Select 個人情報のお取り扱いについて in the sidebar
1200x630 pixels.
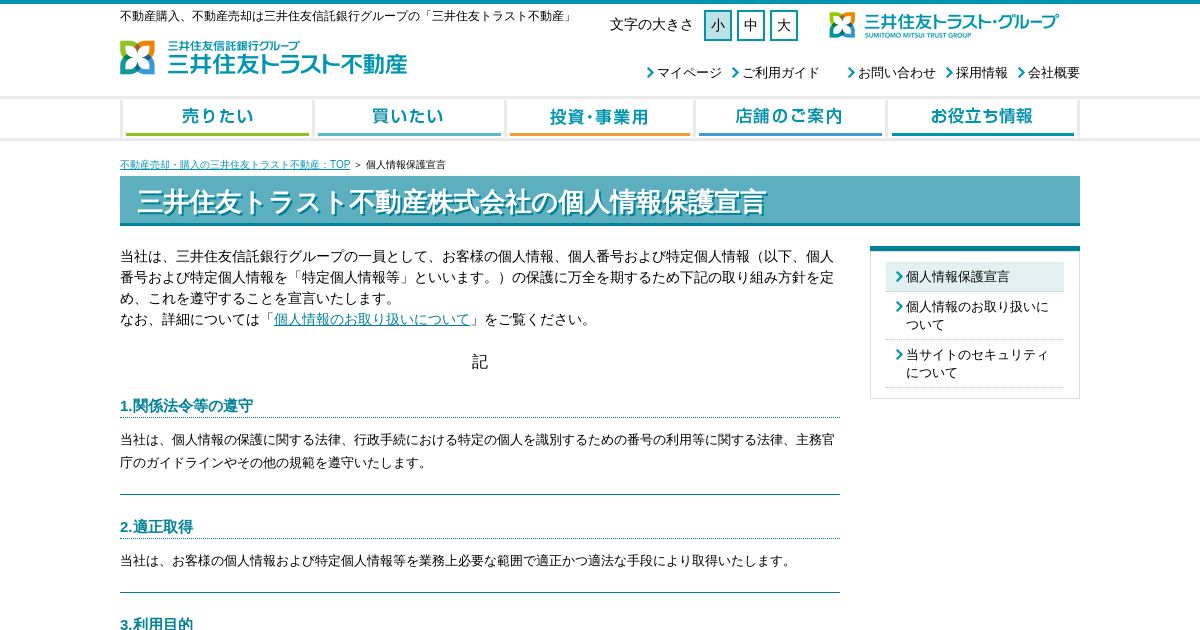point(975,316)
